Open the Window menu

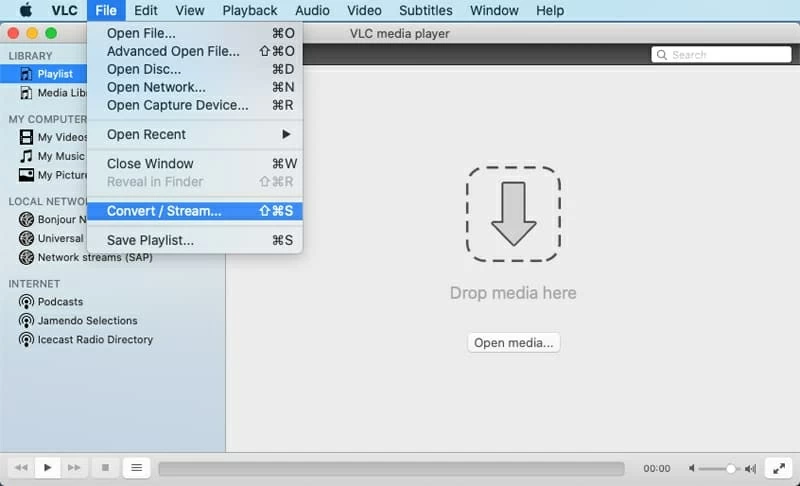click(x=494, y=10)
